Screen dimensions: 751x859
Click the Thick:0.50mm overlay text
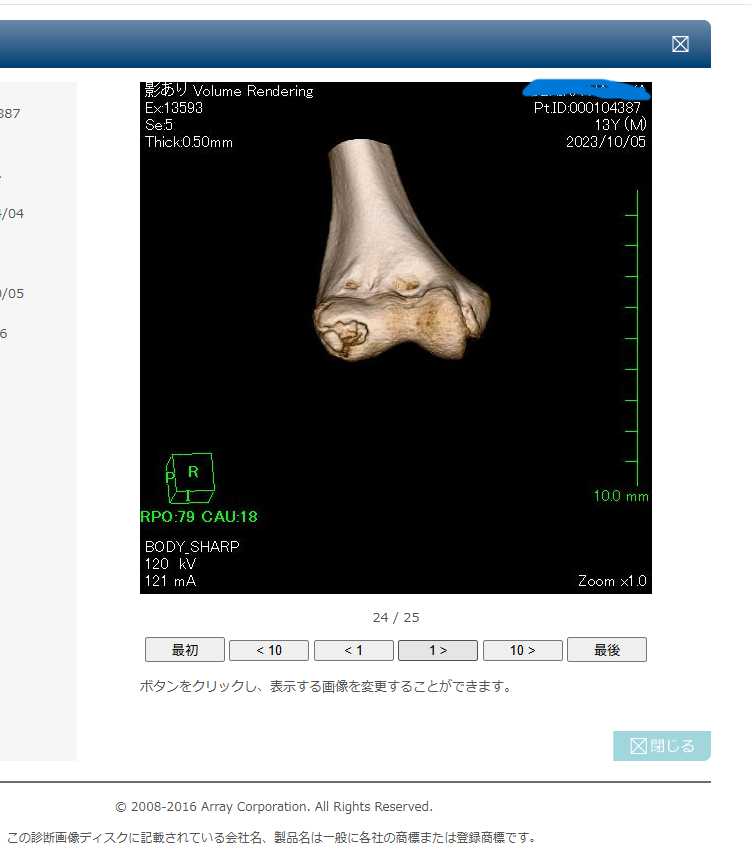point(189,142)
